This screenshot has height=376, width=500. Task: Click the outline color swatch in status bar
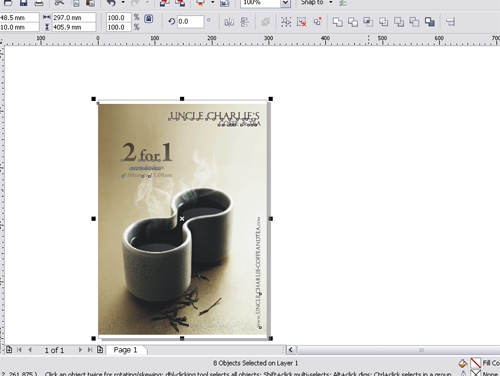tap(475, 373)
